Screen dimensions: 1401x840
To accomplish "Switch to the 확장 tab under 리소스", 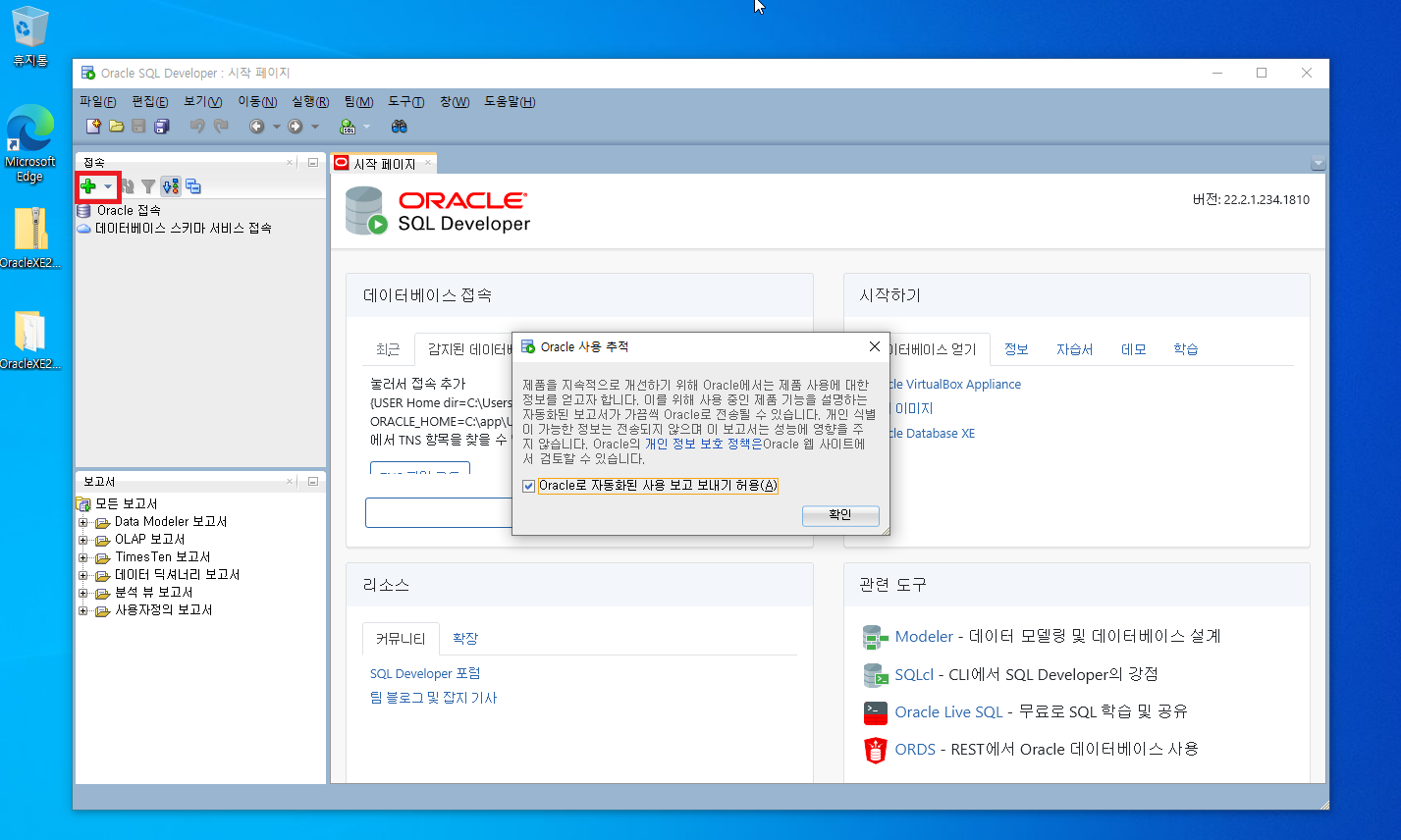I will pos(465,639).
